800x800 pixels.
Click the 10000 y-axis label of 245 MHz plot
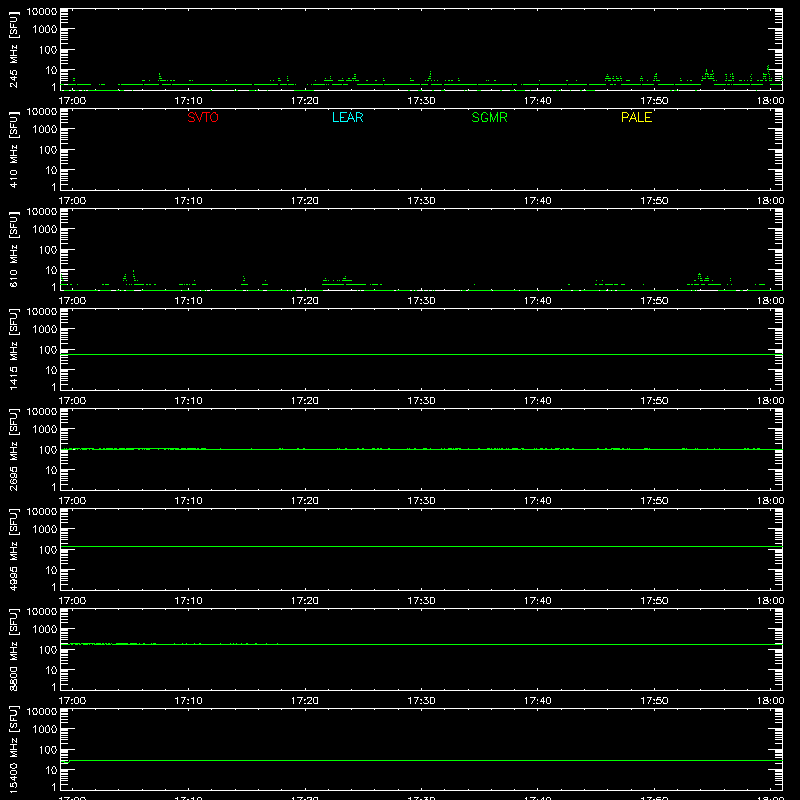42,12
